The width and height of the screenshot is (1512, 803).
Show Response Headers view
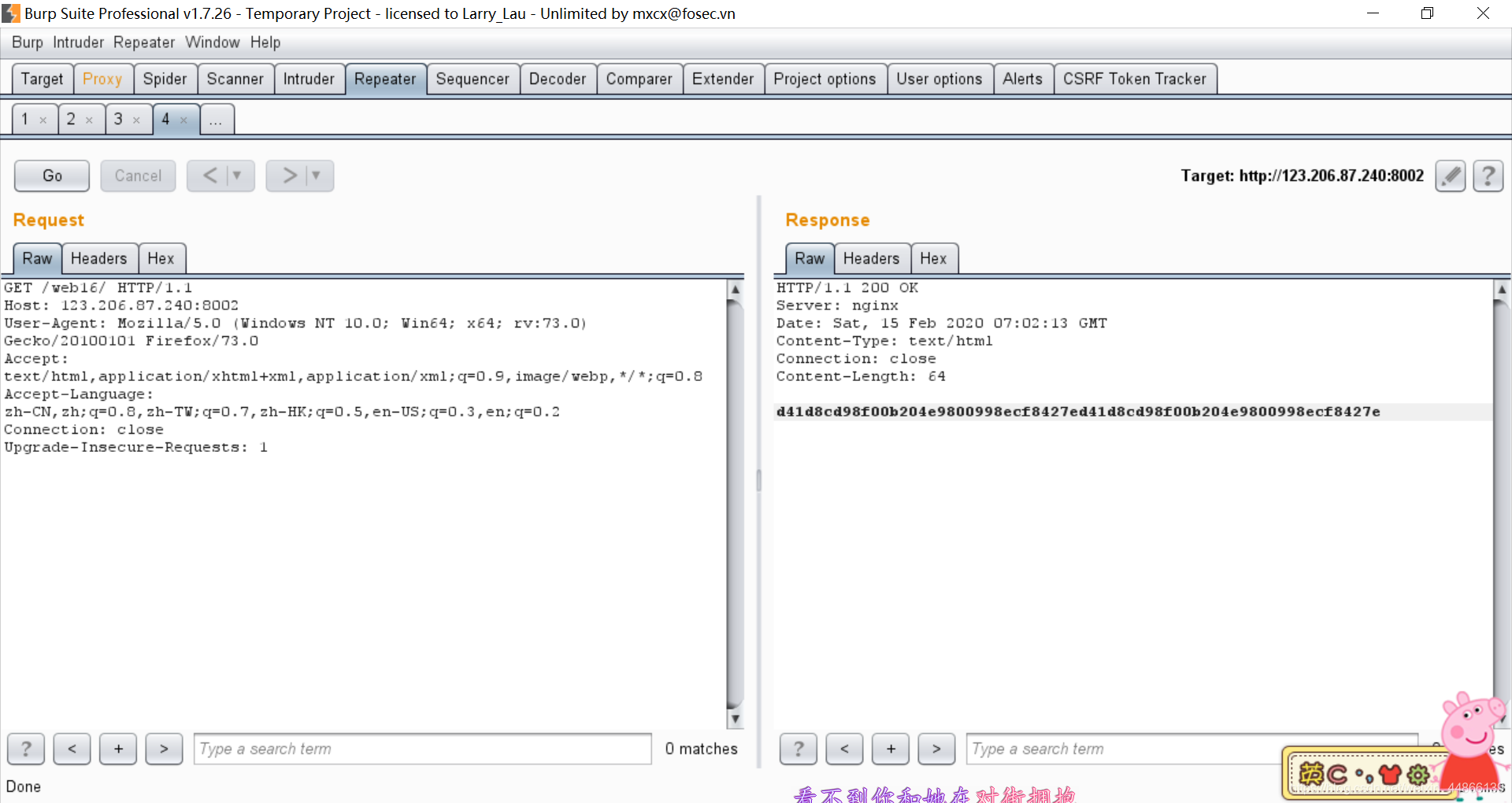[872, 258]
